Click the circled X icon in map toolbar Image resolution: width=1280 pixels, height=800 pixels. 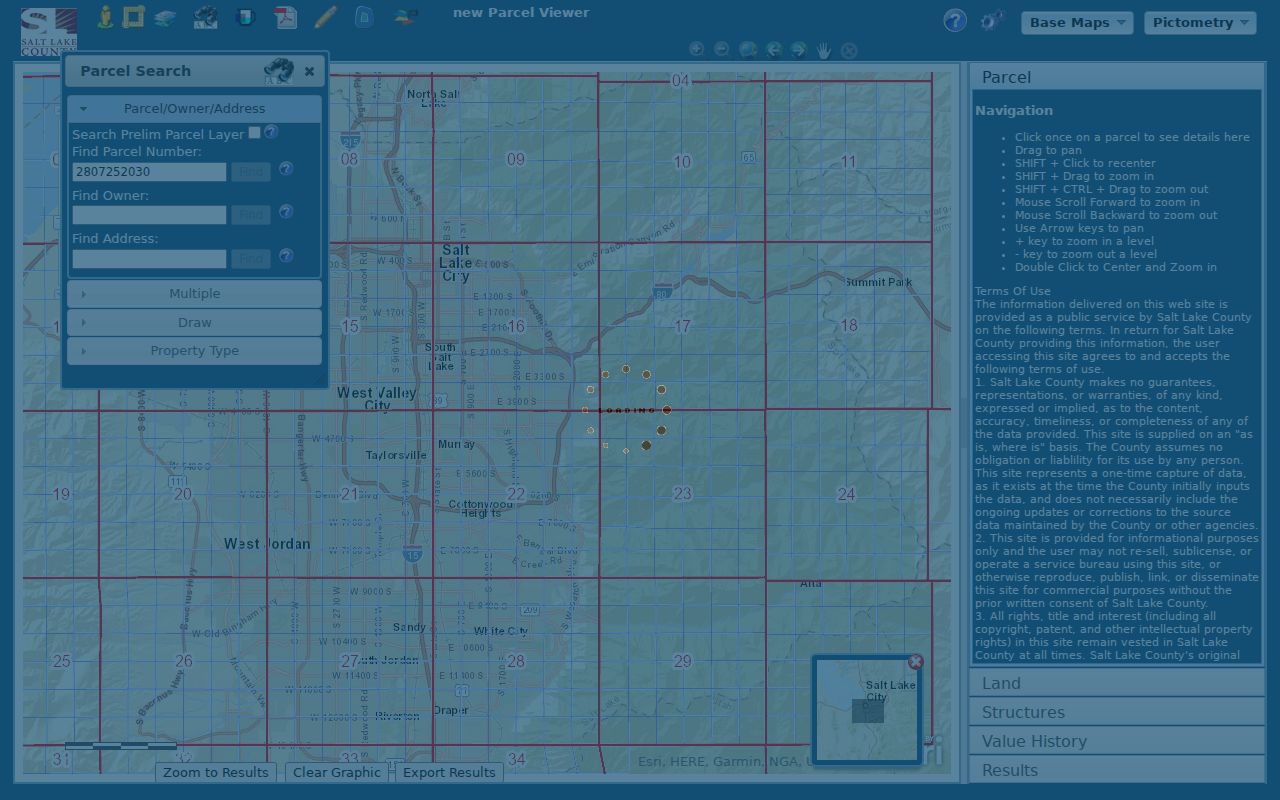(x=849, y=50)
